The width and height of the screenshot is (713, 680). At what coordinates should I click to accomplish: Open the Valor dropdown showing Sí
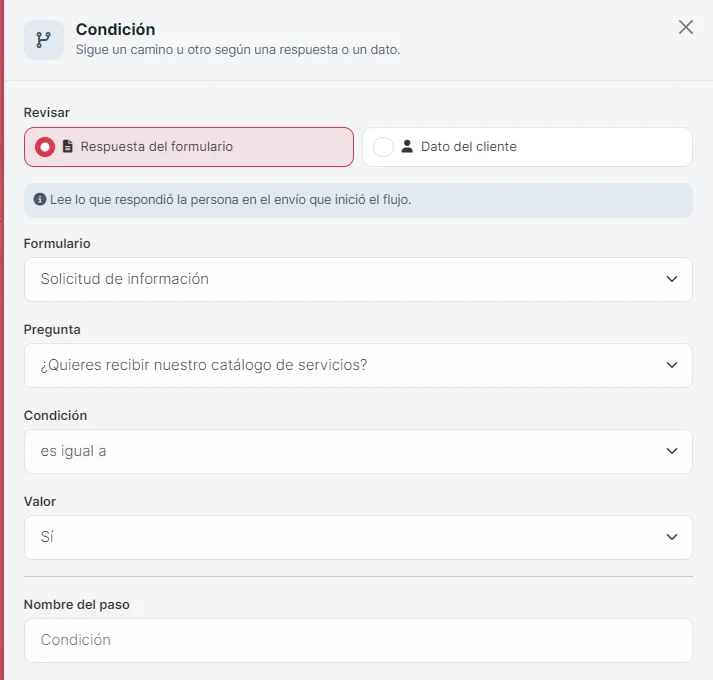click(358, 537)
